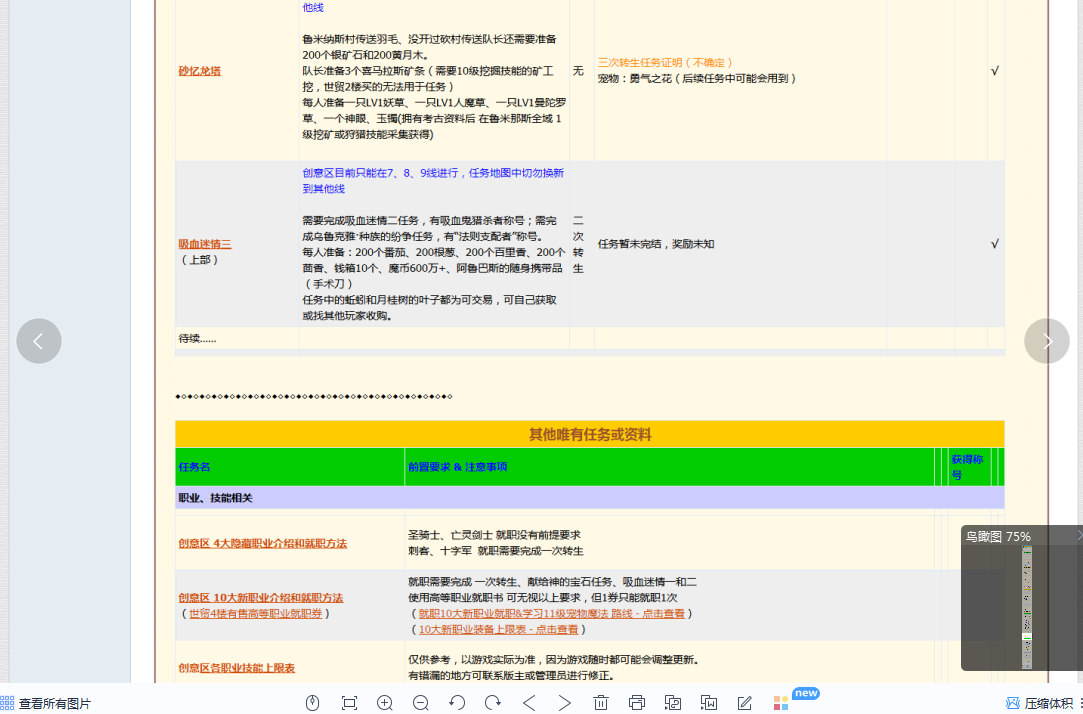Rotate image clockwise
1083x714 pixels.
coord(493,703)
